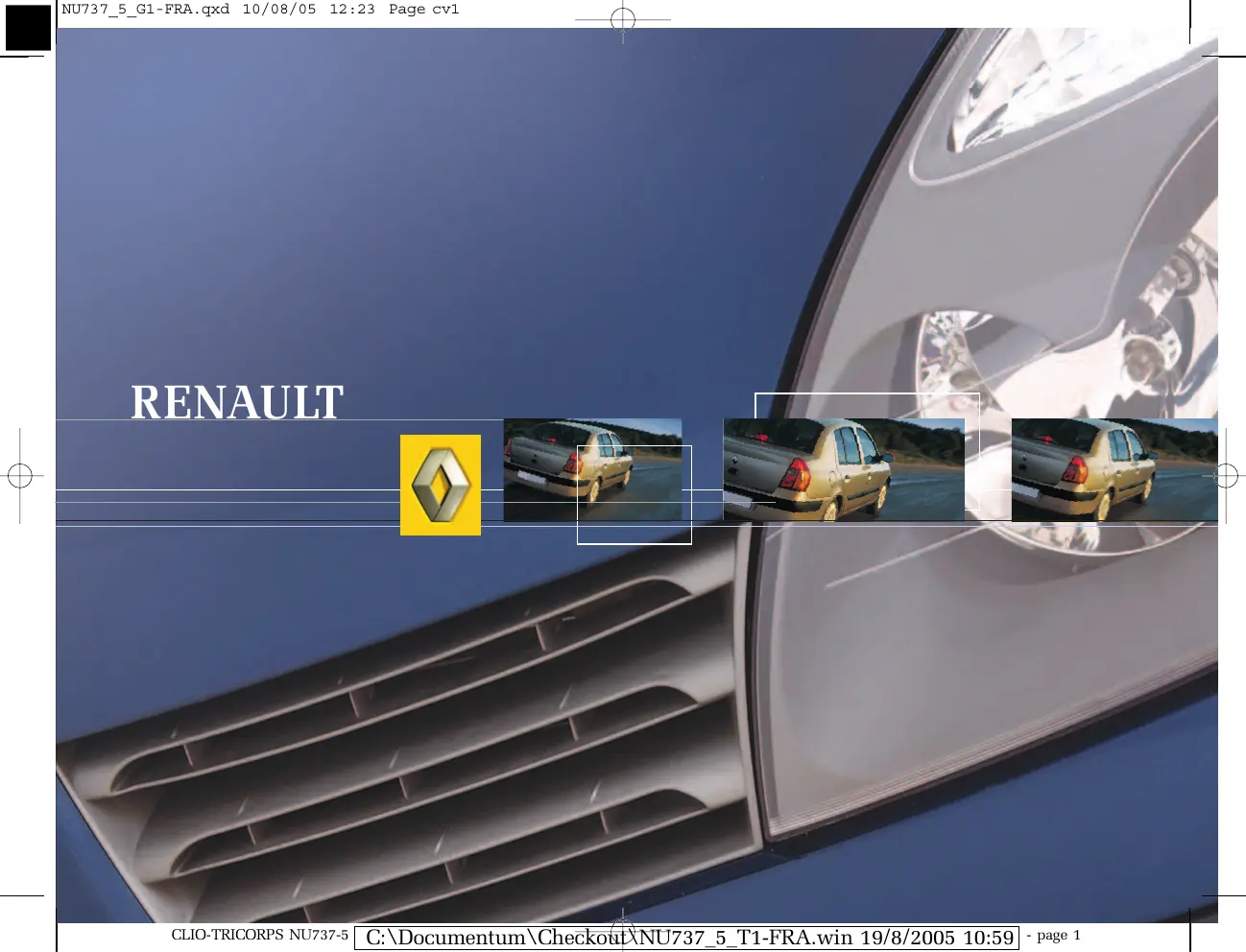Click the top center registration crosshair mark
This screenshot has height=952, width=1246.
point(623,19)
